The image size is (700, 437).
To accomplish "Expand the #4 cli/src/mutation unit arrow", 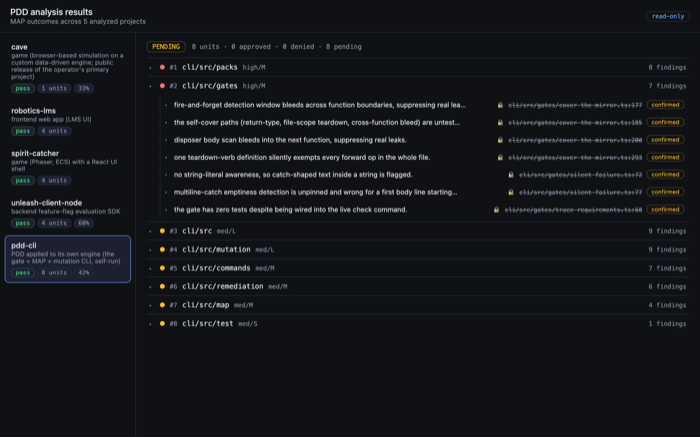I will coord(150,250).
